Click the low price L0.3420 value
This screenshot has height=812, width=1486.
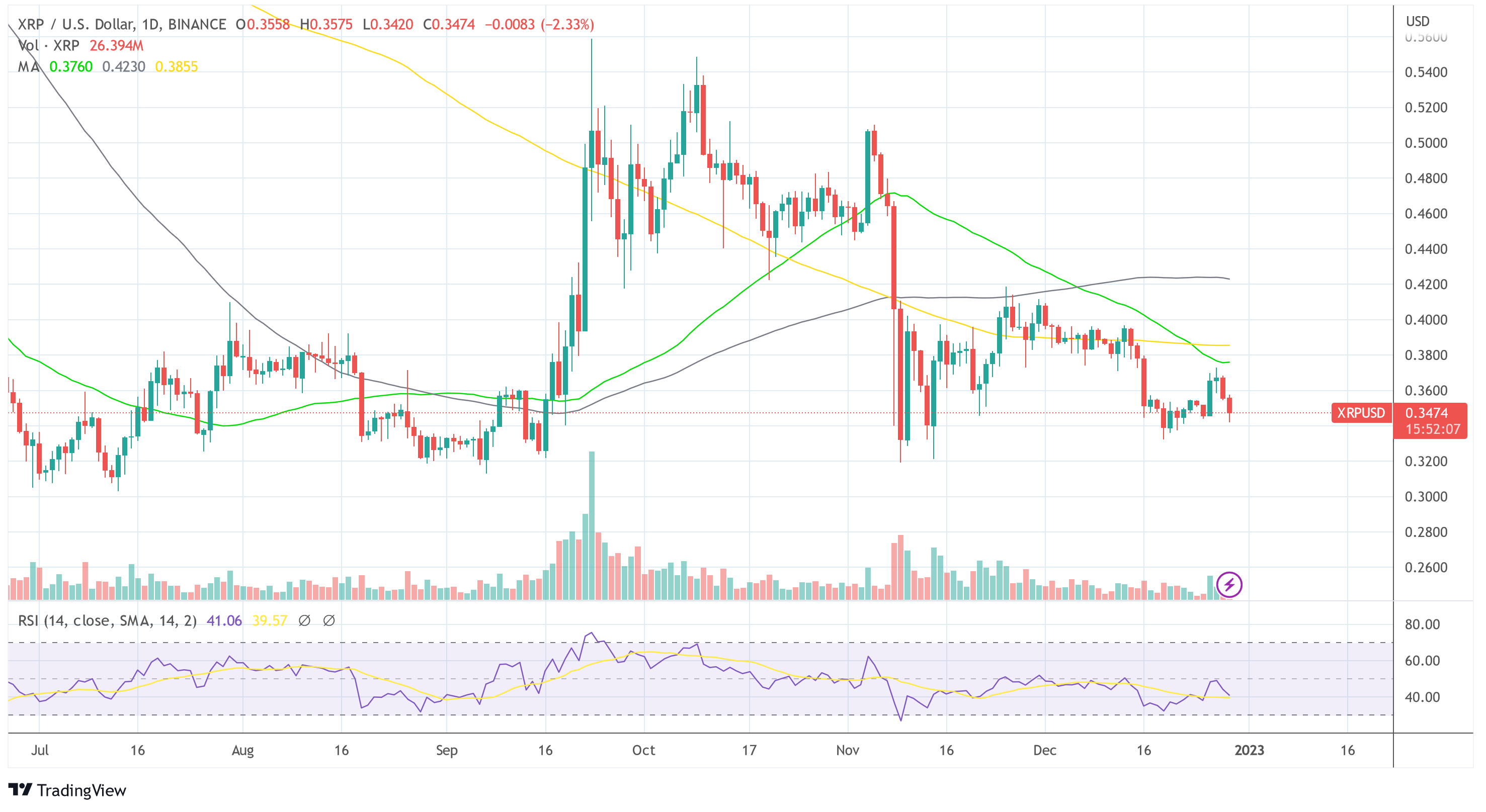coord(388,24)
